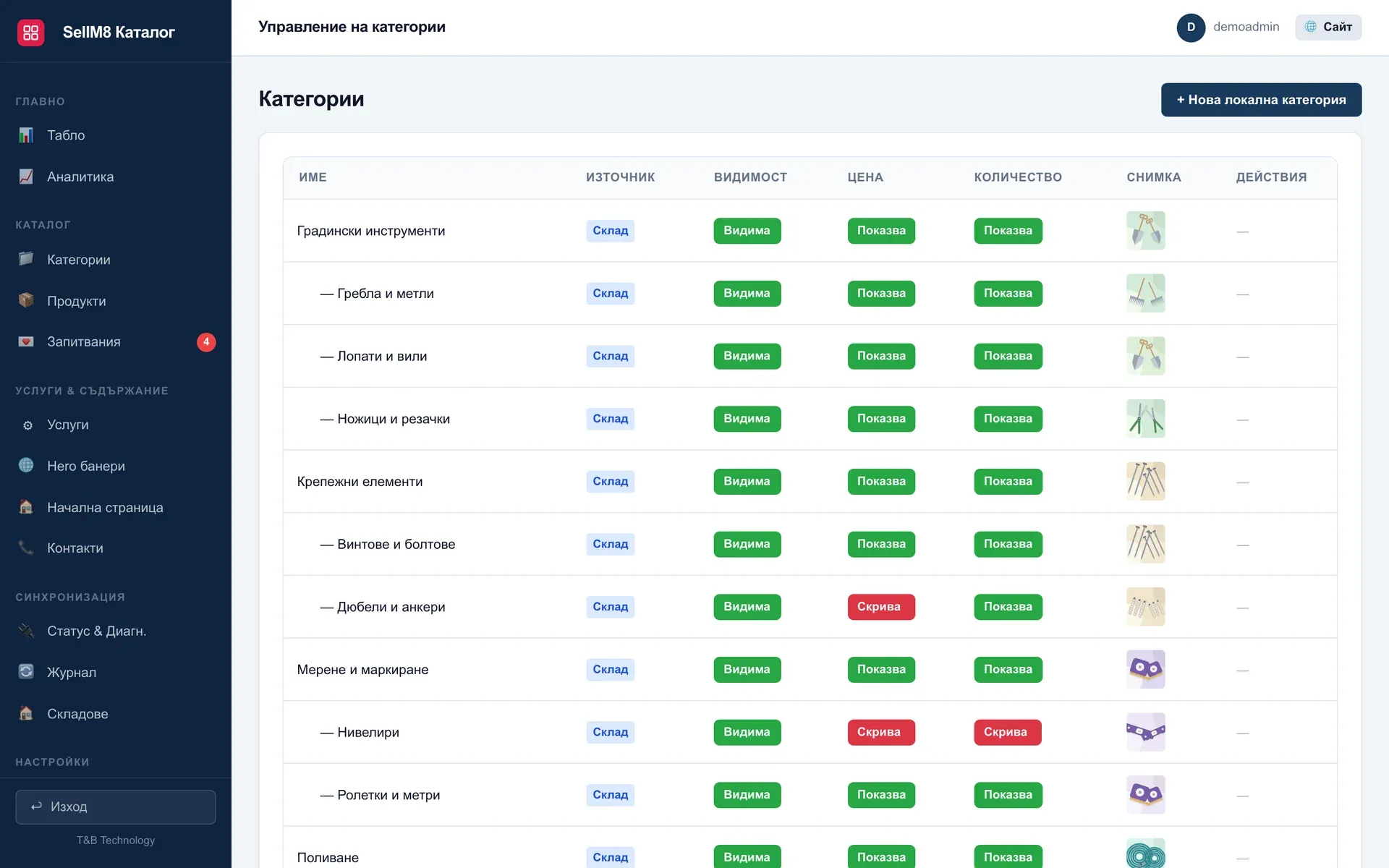Click the ИМЕ column header

point(313,177)
